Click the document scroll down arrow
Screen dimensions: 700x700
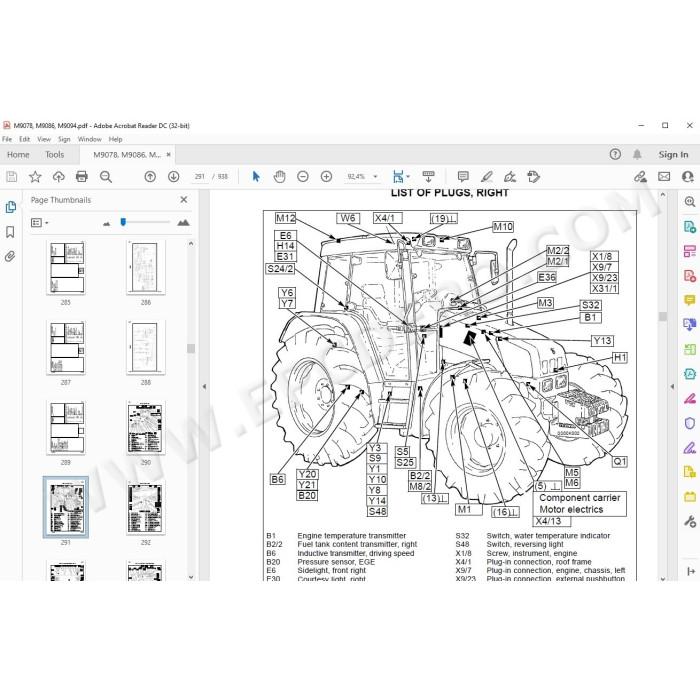point(662,579)
